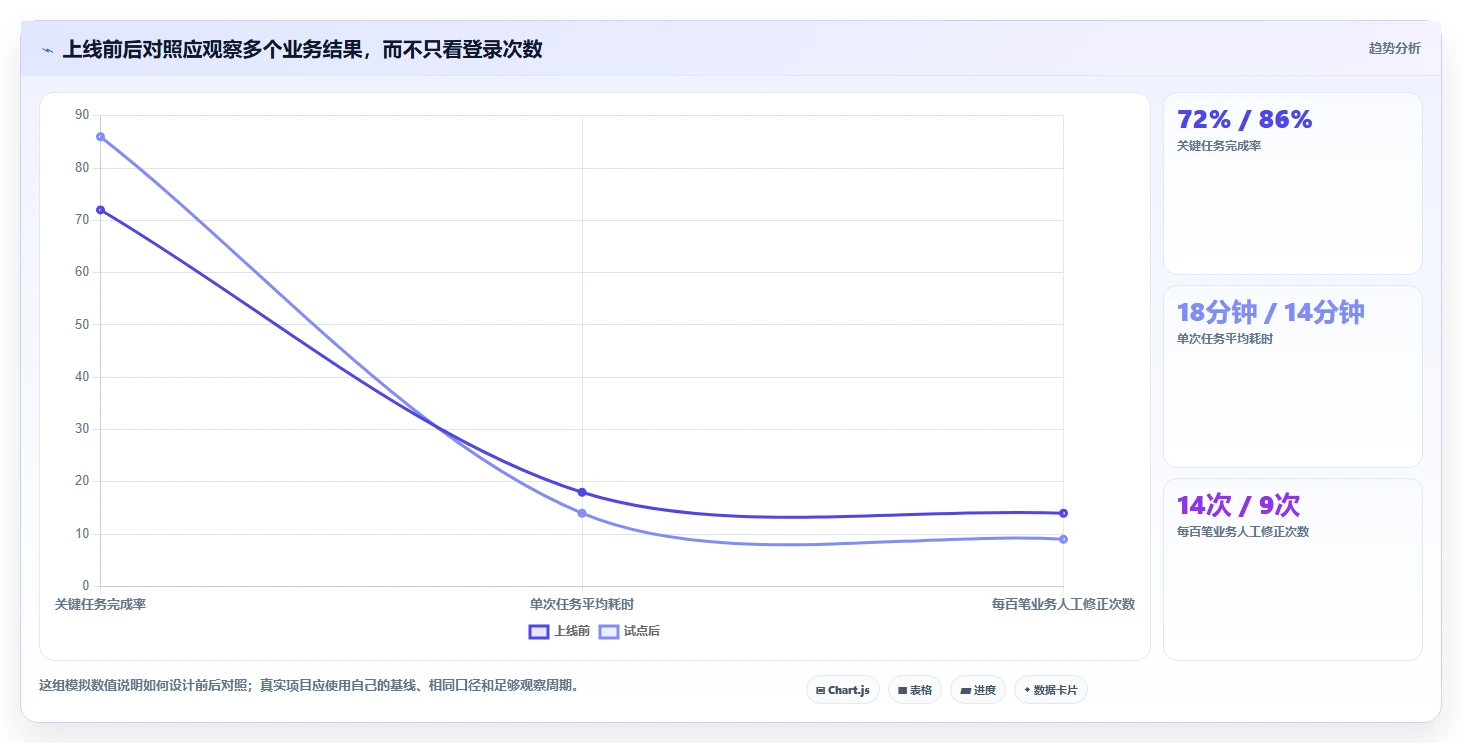
Task: Select the Chart.js tag chip
Action: click(x=843, y=690)
